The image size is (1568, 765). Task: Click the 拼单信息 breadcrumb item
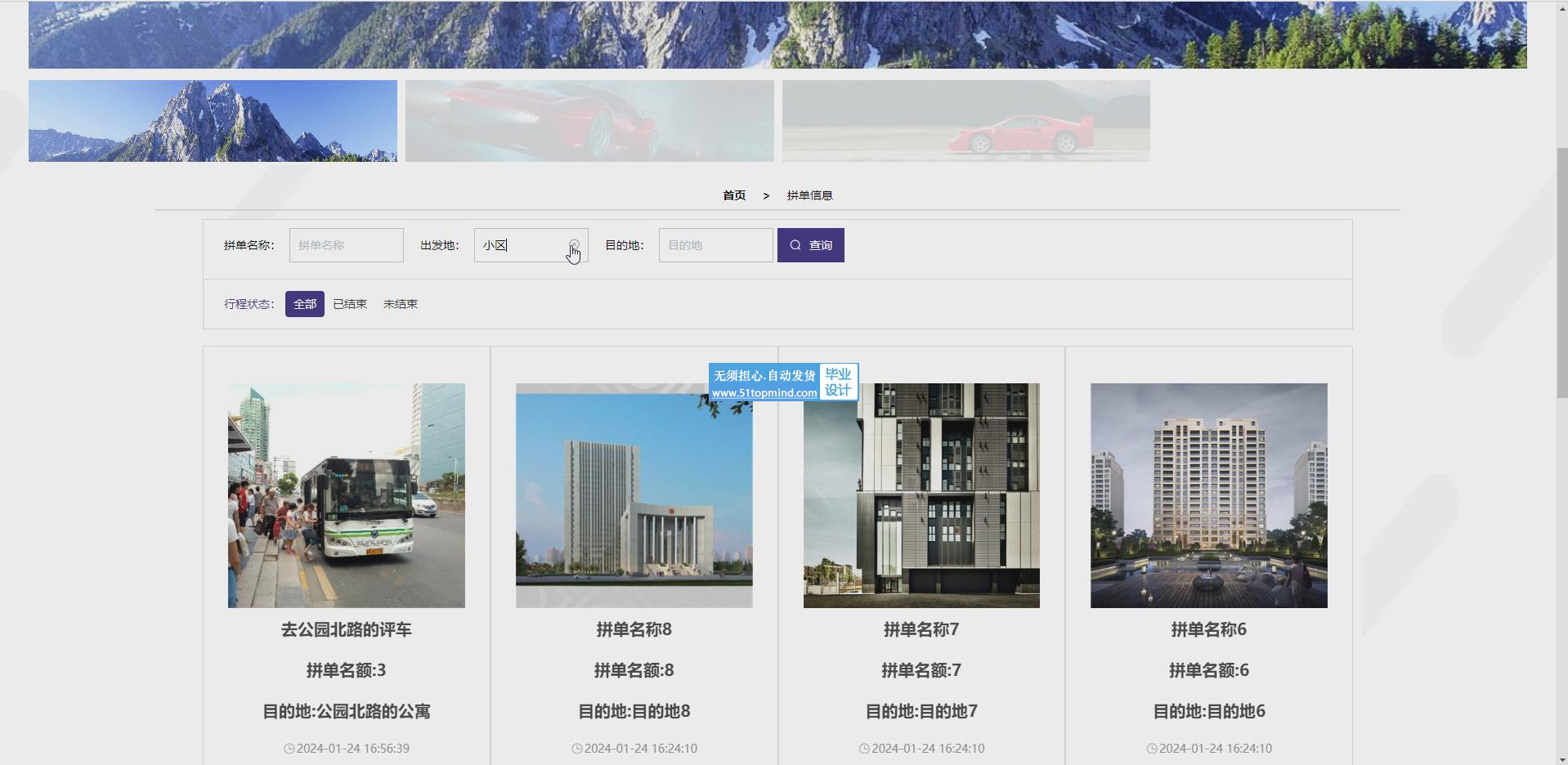pyautogui.click(x=809, y=195)
